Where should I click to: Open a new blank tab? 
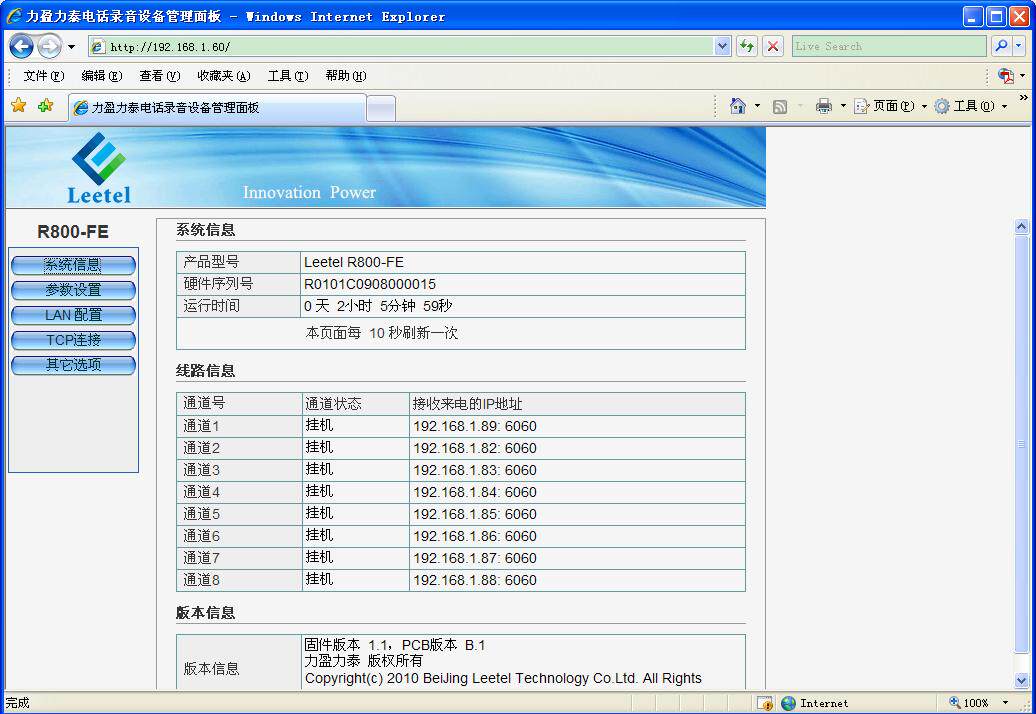point(381,108)
